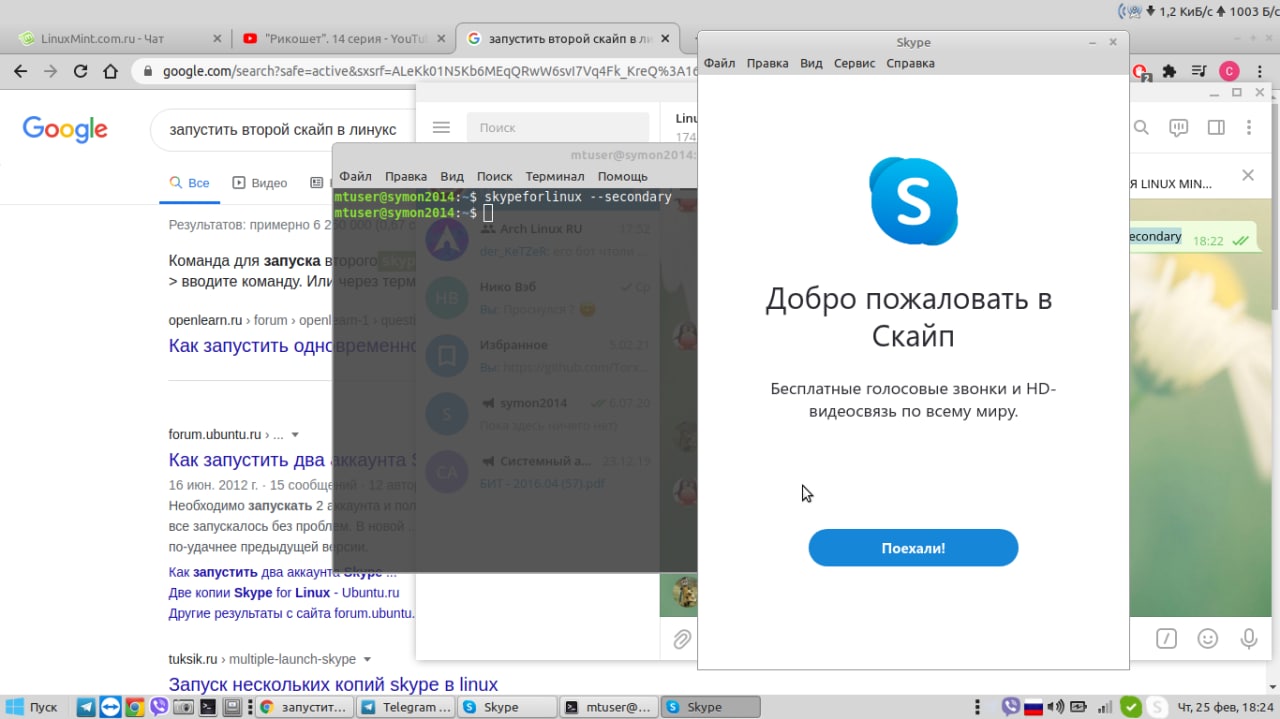Image resolution: width=1280 pixels, height=719 pixels.
Task: Open the Arch Linux RU chat in Telegram
Action: [537, 240]
